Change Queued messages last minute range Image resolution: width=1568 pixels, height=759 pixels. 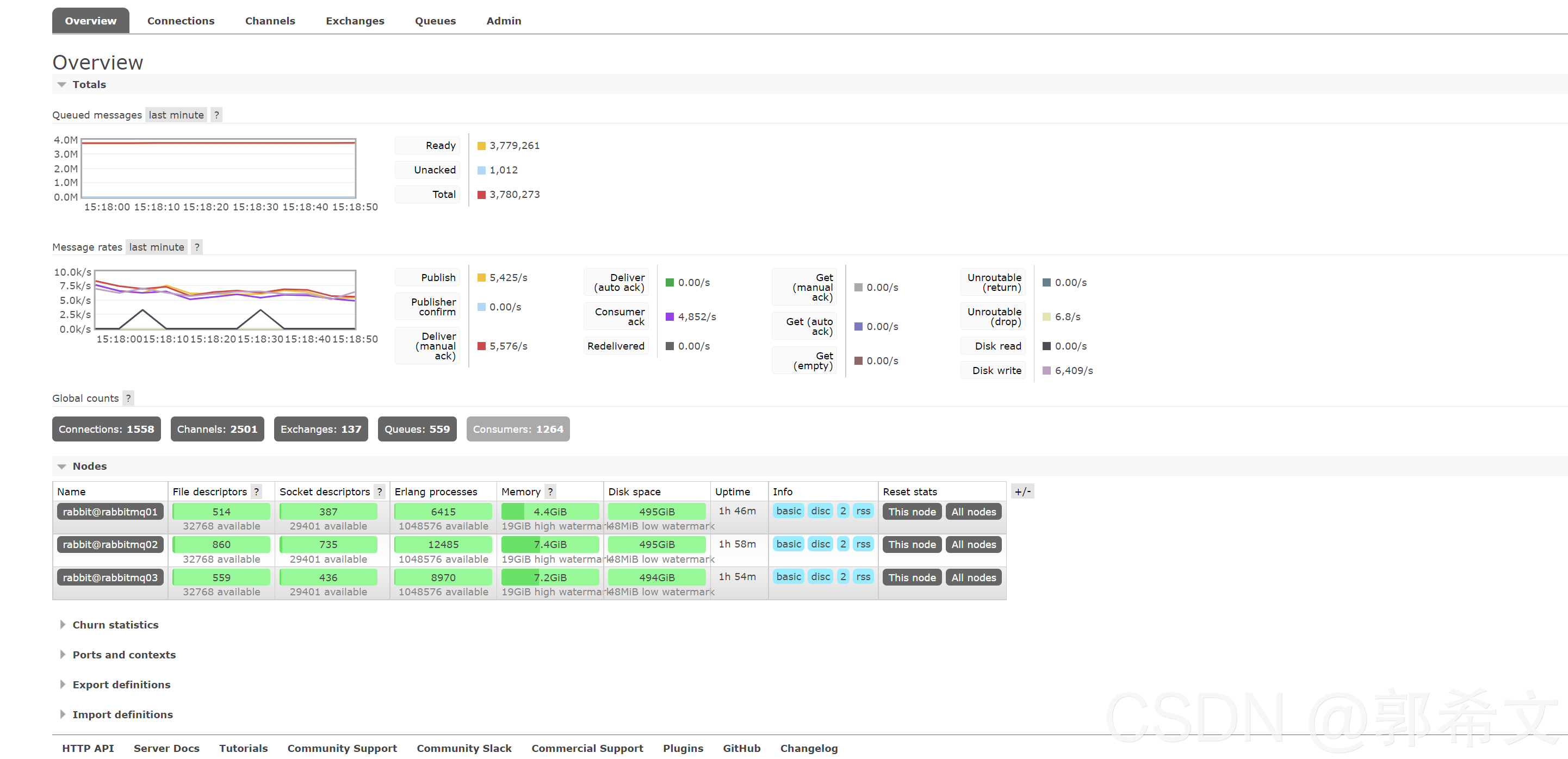coord(176,115)
